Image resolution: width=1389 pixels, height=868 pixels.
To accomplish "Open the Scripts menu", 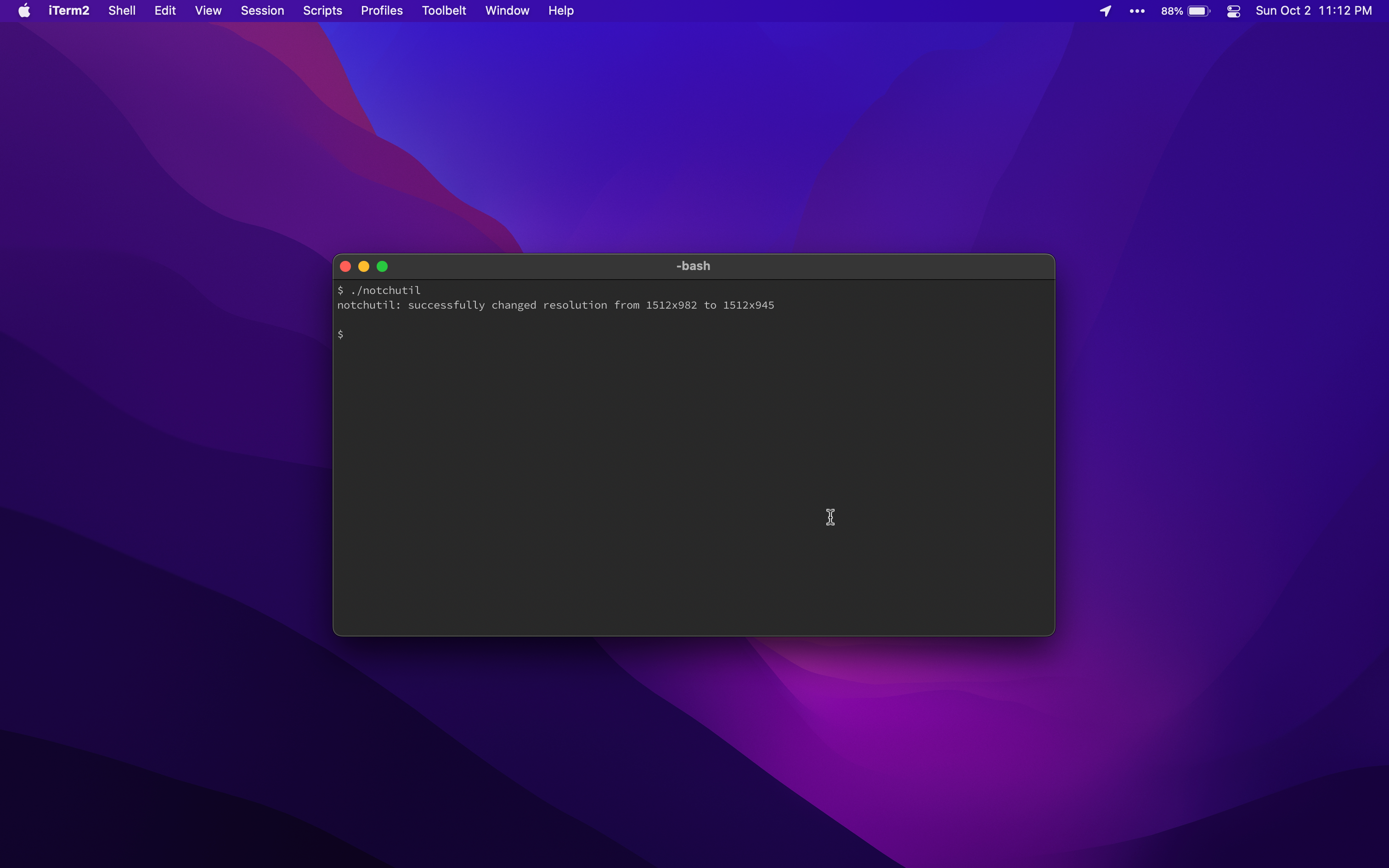I will (322, 11).
